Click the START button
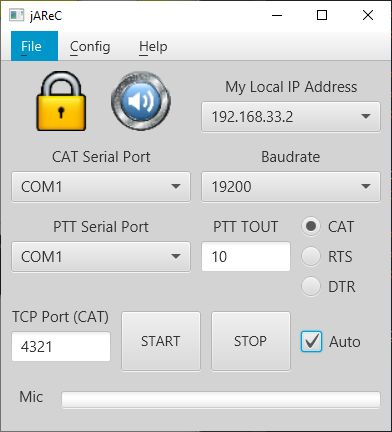 (x=161, y=341)
